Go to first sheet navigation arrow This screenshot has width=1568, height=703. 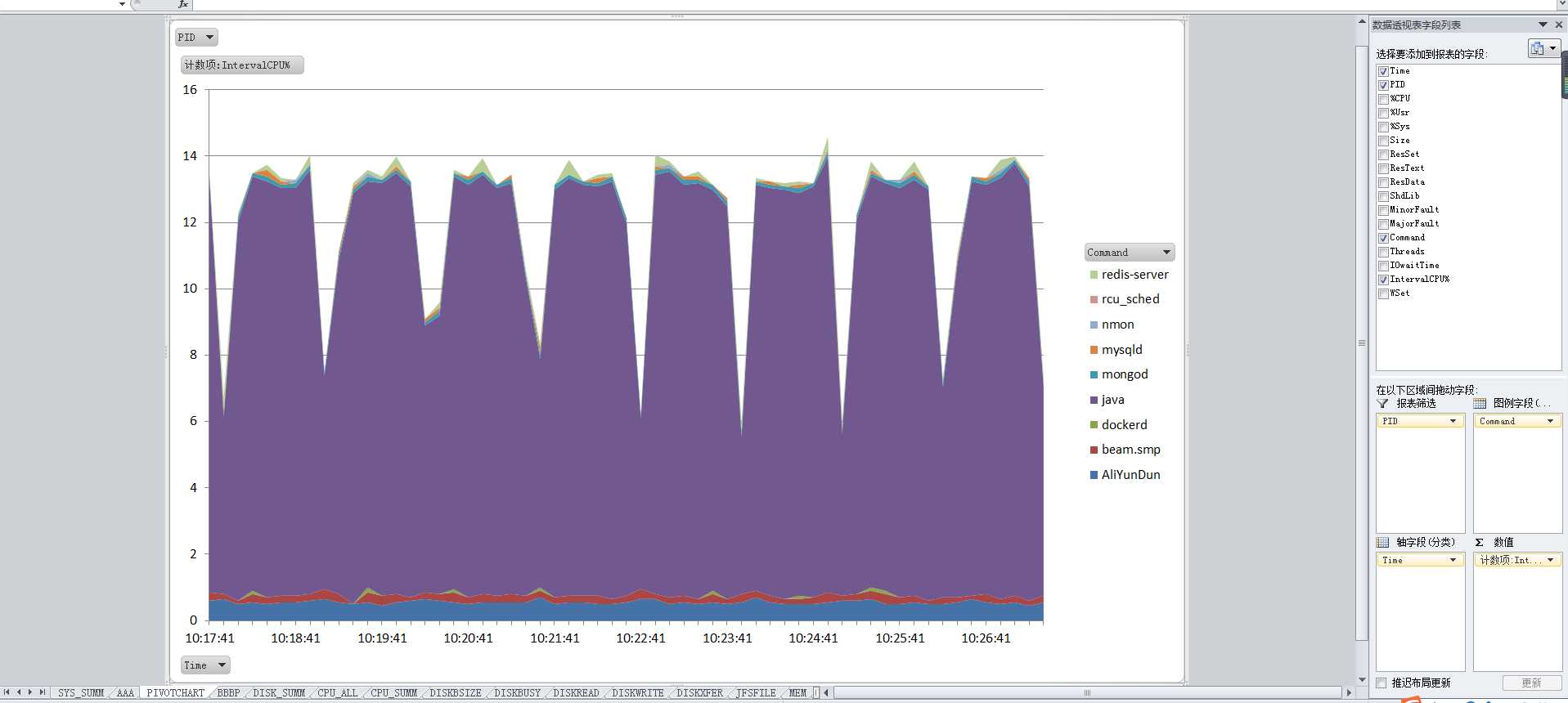[x=7, y=692]
